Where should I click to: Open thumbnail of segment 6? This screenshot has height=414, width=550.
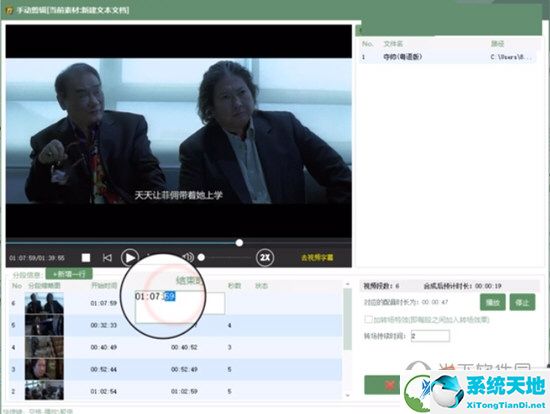[44, 303]
